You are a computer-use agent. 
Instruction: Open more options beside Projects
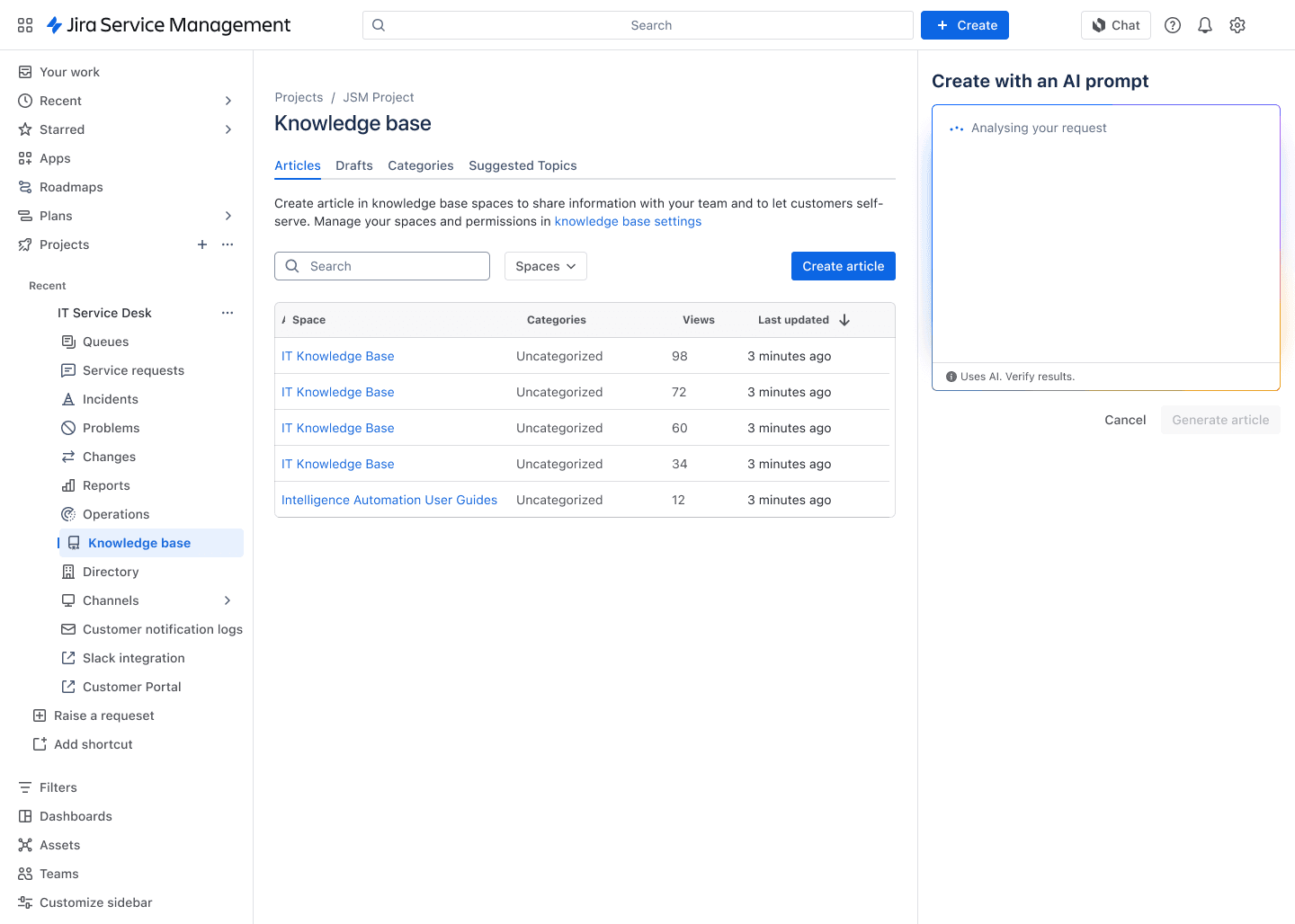228,244
